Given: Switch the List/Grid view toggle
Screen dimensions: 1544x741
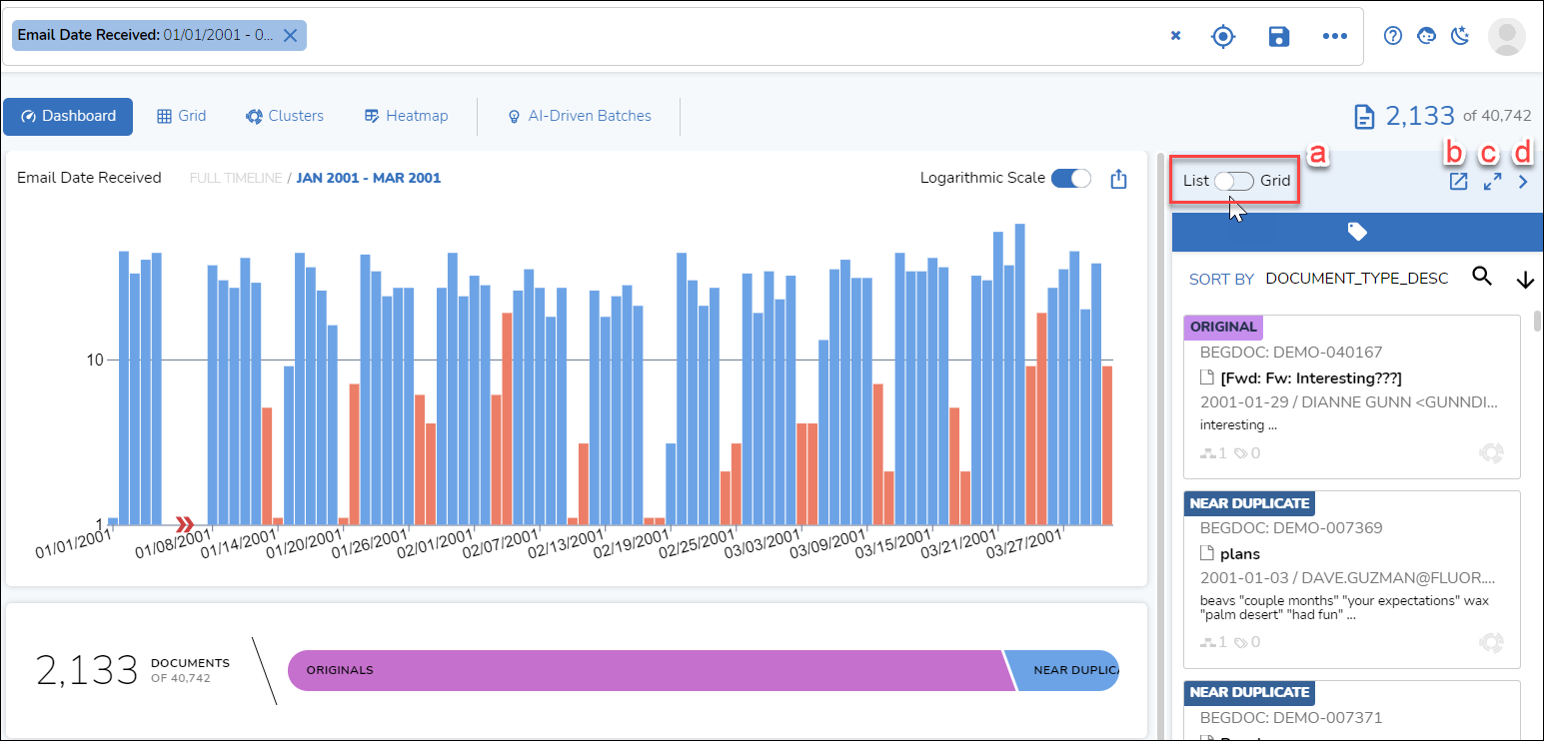Looking at the screenshot, I should coord(1234,181).
